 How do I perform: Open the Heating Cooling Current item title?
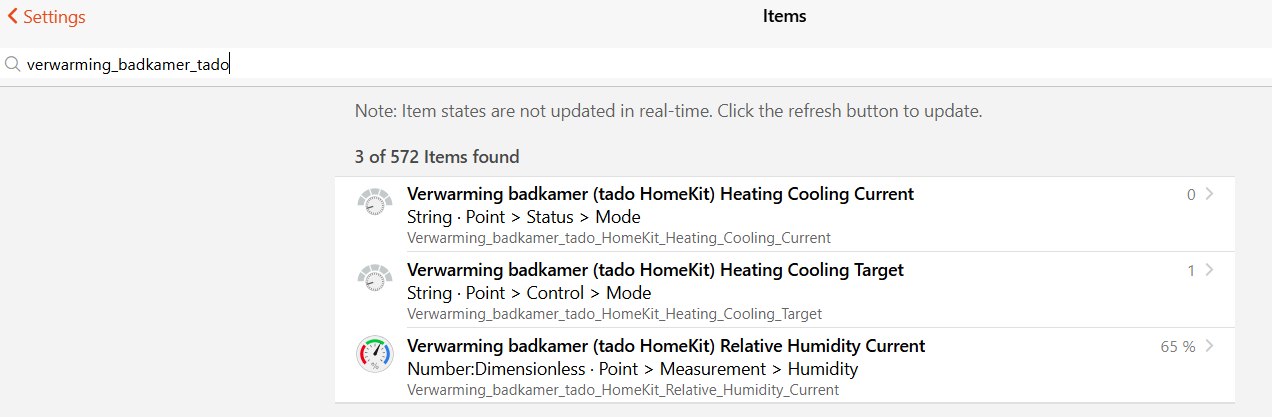(x=660, y=194)
